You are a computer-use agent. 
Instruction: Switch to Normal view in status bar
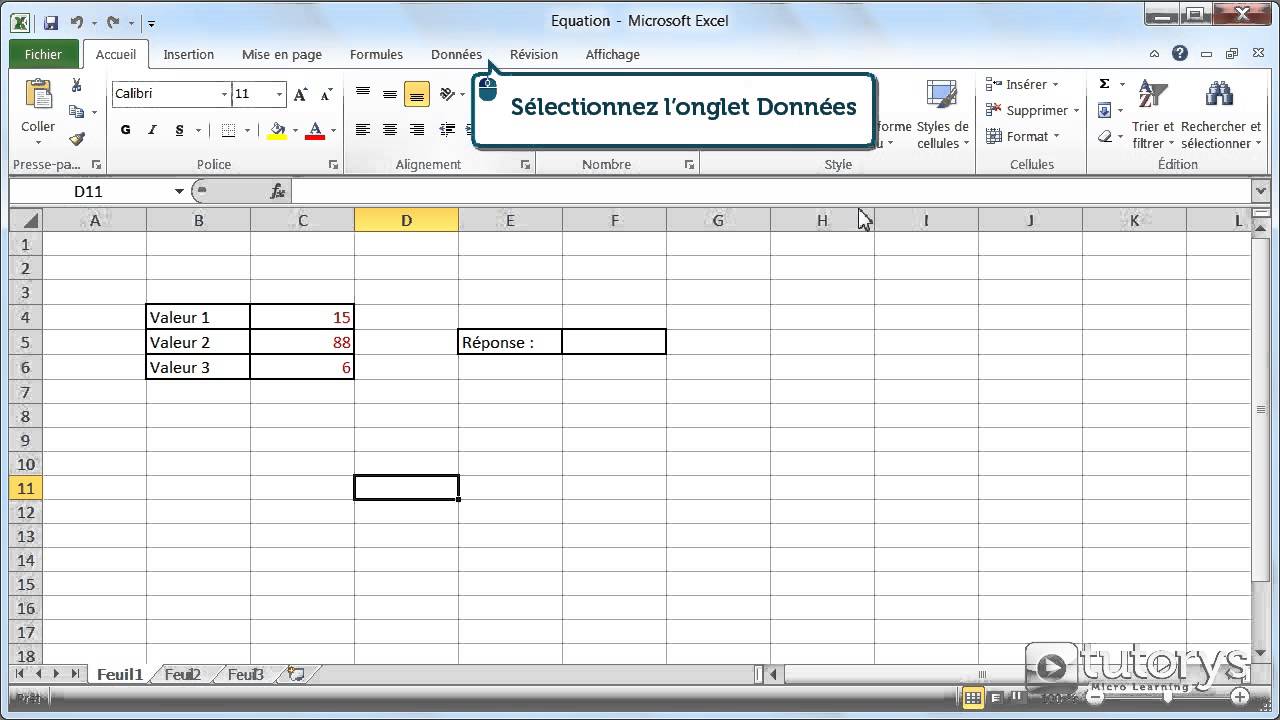tap(972, 697)
